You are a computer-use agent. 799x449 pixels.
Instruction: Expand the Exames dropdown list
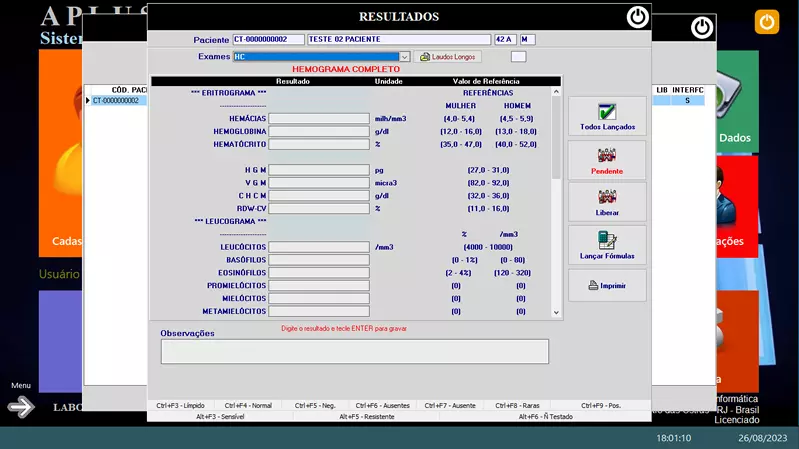tap(404, 57)
